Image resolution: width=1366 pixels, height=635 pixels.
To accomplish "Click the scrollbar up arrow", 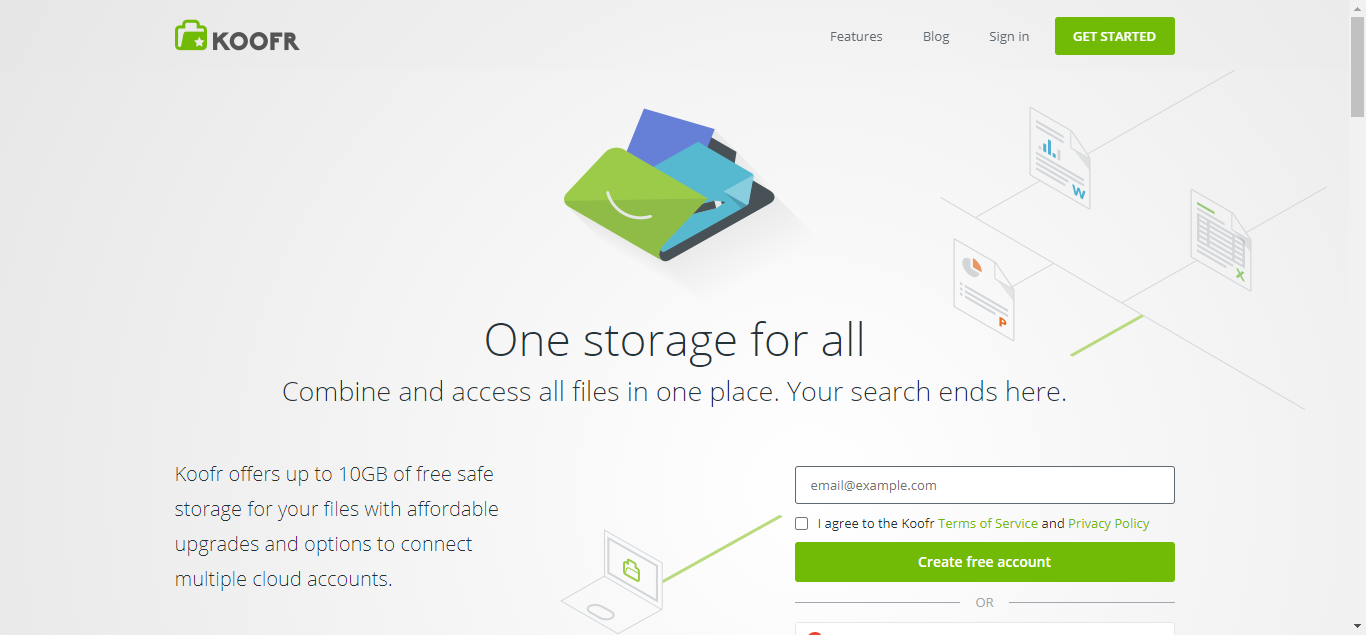I will (1357, 8).
